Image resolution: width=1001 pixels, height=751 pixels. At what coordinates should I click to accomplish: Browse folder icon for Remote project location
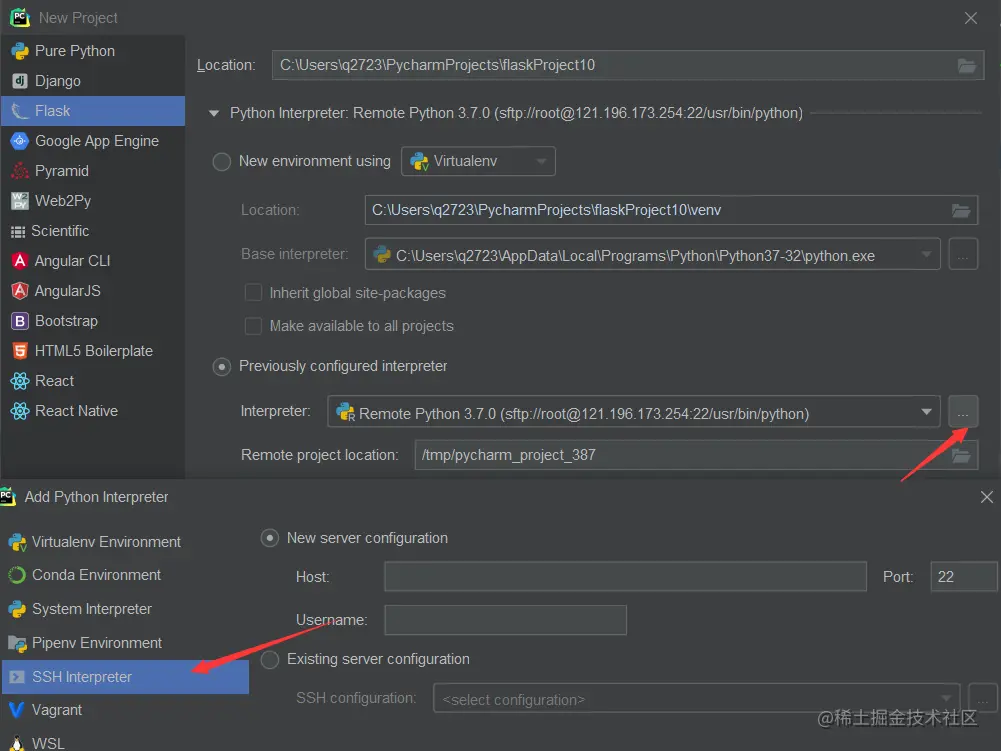click(961, 455)
